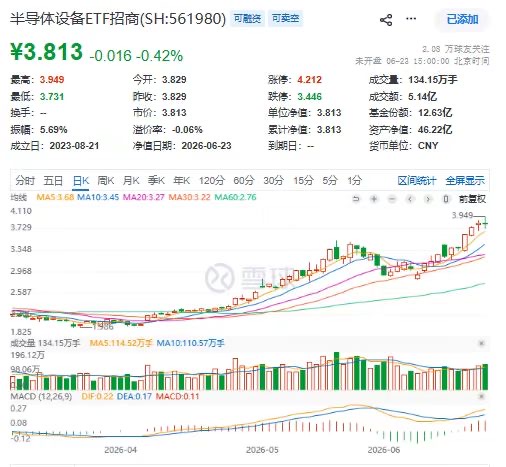Click the 可融资 tag
Image resolution: width=506 pixels, height=467 pixels.
point(247,19)
